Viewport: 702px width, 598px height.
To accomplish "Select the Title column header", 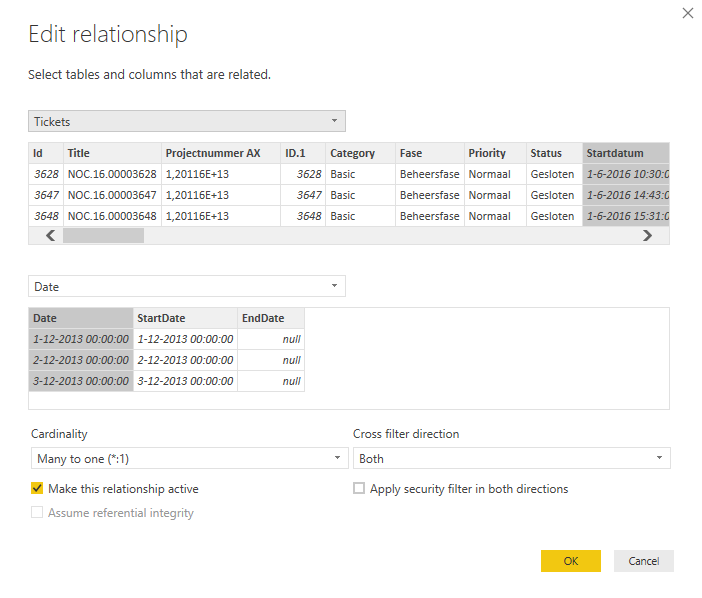I will click(112, 153).
